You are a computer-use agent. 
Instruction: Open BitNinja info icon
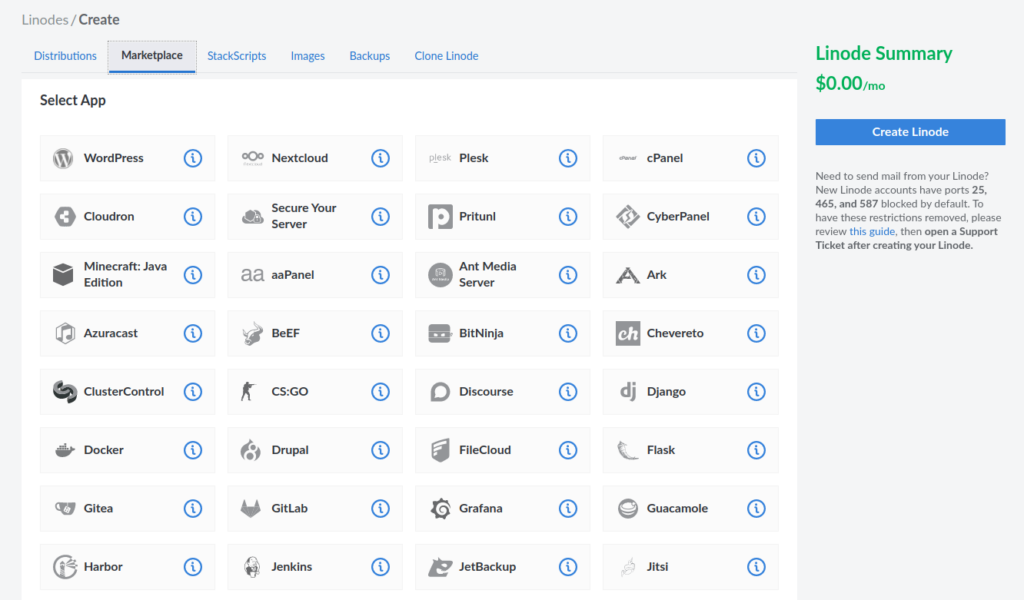coord(568,333)
